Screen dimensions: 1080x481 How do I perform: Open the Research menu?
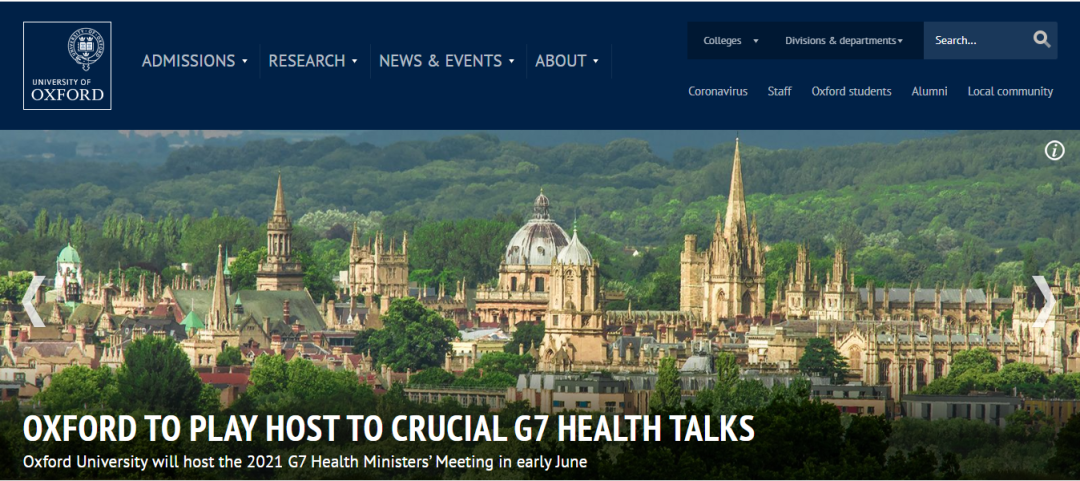tap(313, 61)
